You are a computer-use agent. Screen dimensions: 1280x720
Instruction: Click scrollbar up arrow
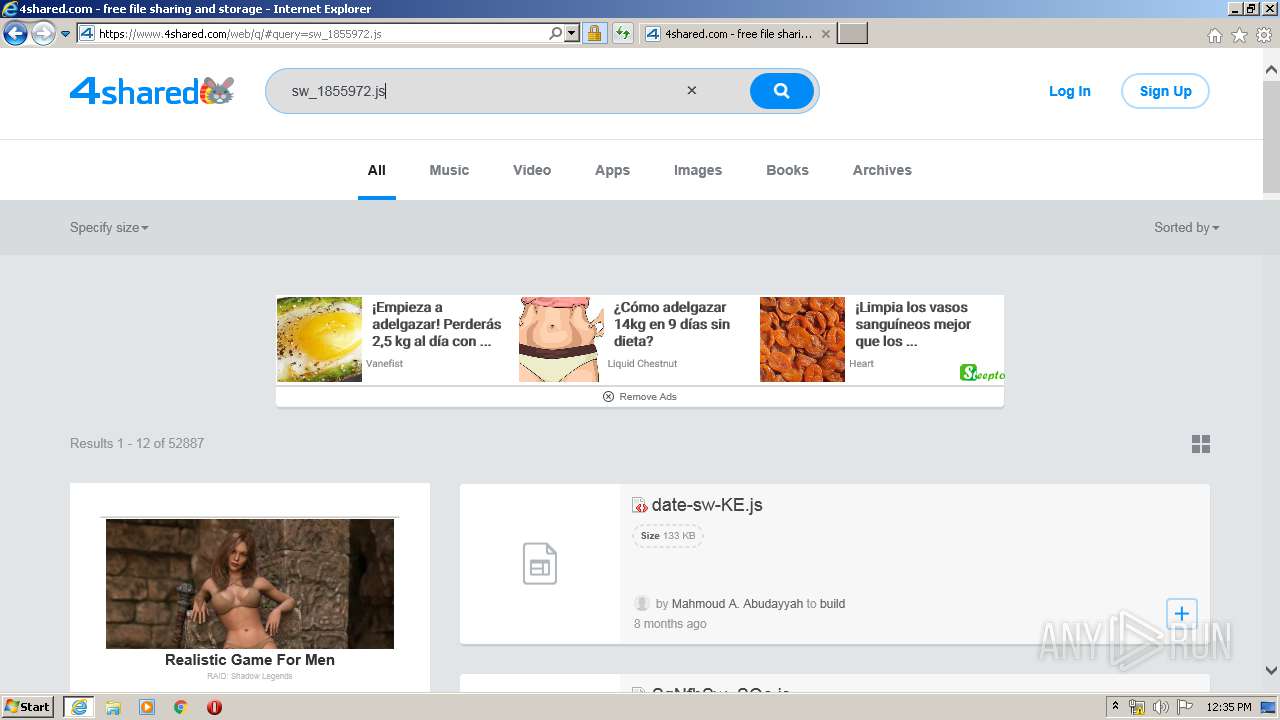(1271, 70)
